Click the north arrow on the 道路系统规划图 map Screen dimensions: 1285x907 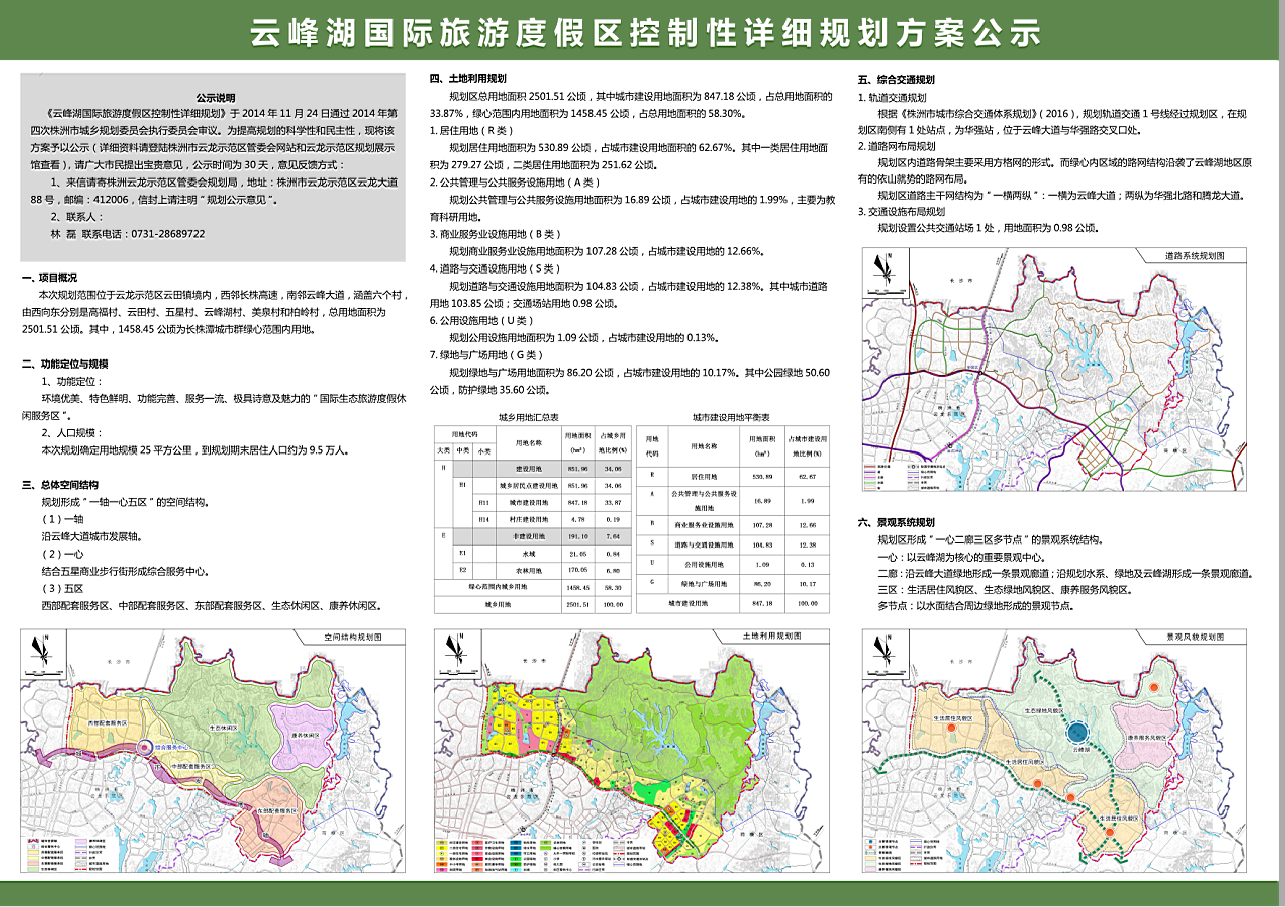[x=881, y=267]
